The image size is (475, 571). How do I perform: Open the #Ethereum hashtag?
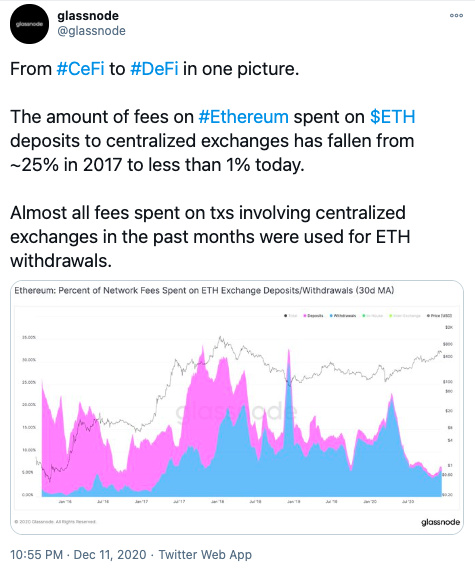[x=244, y=117]
